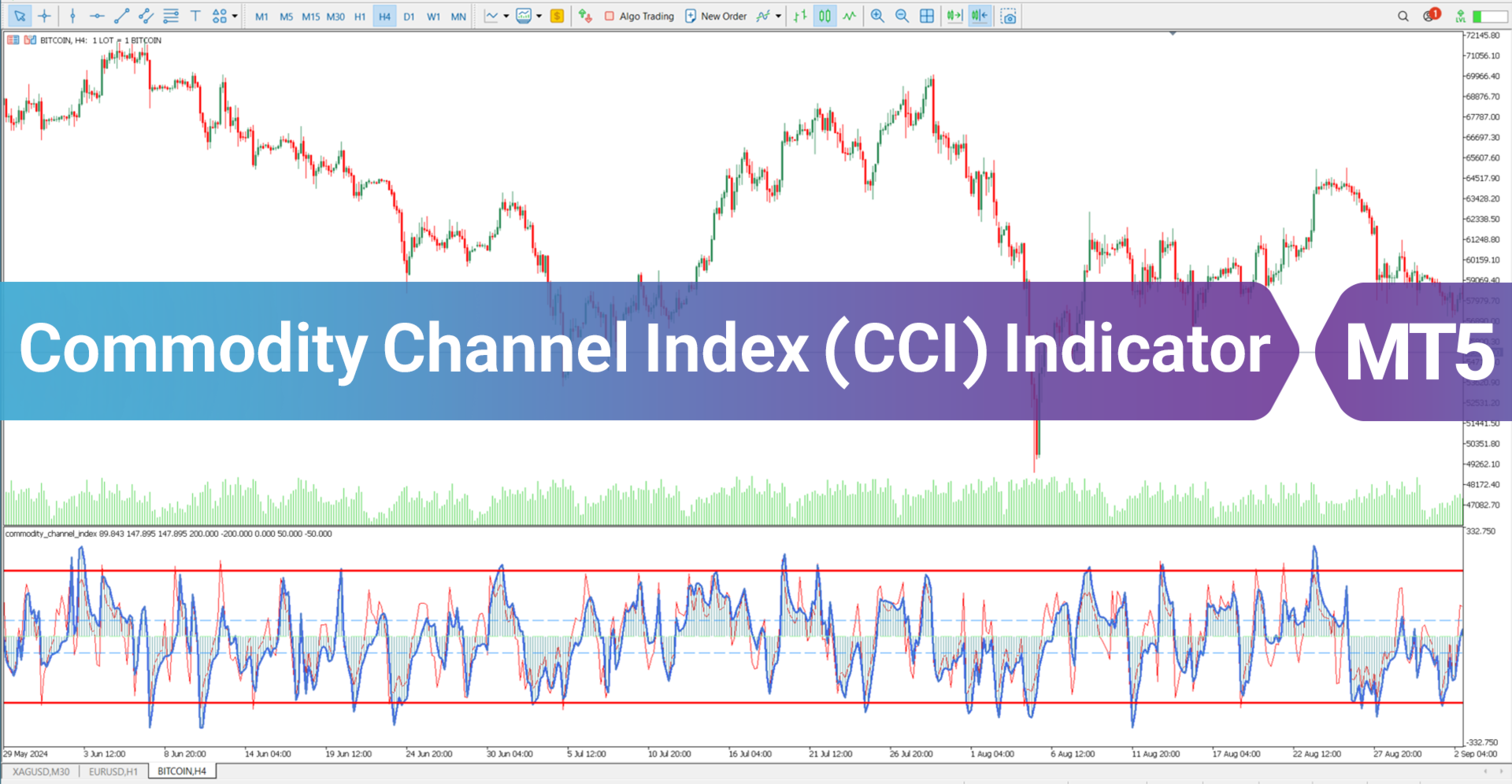The width and height of the screenshot is (1512, 784).
Task: Toggle chart auto-scroll to latest bar
Action: [x=954, y=16]
